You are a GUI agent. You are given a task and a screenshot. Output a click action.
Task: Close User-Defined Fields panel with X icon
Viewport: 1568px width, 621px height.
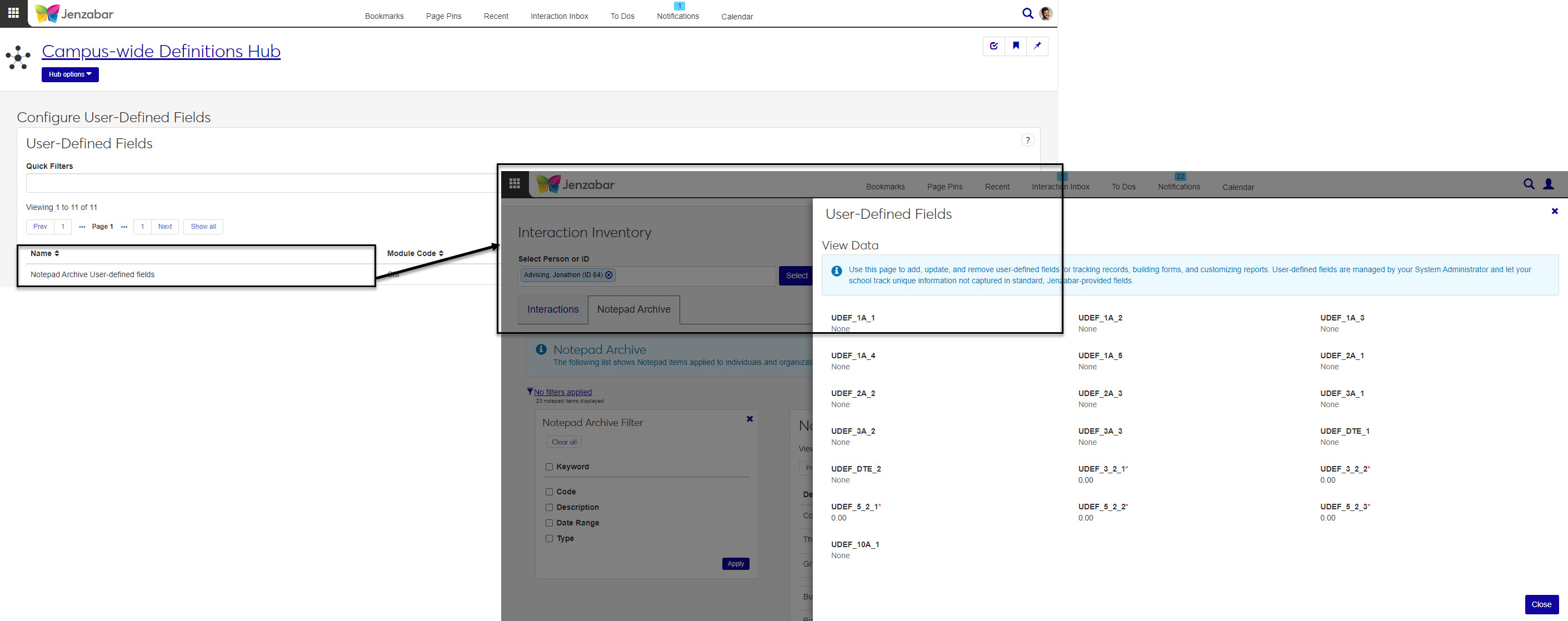click(1554, 211)
